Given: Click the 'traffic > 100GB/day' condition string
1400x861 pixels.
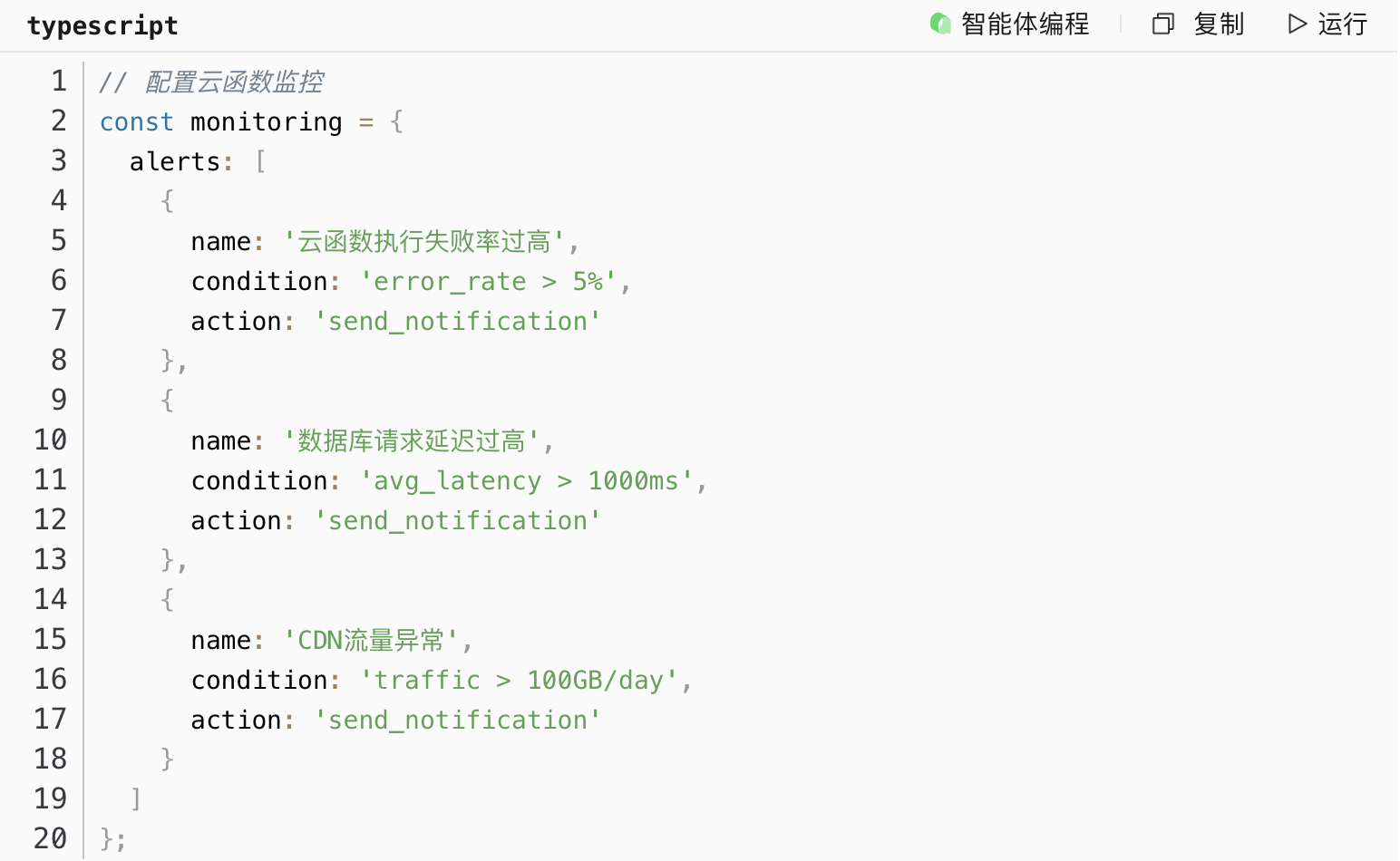Looking at the screenshot, I should pyautogui.click(x=519, y=680).
